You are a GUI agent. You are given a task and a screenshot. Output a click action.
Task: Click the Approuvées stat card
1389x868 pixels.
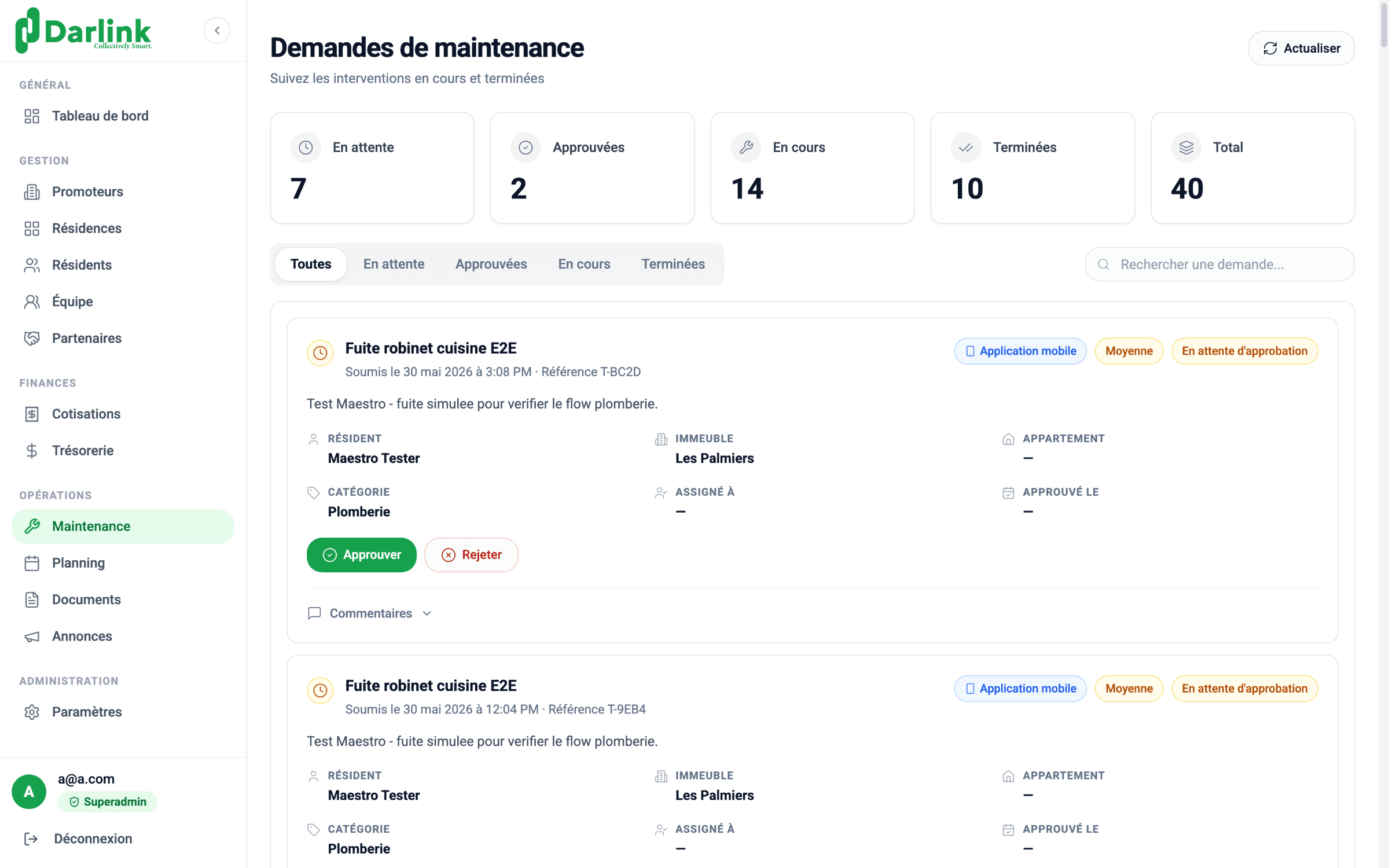(x=592, y=168)
